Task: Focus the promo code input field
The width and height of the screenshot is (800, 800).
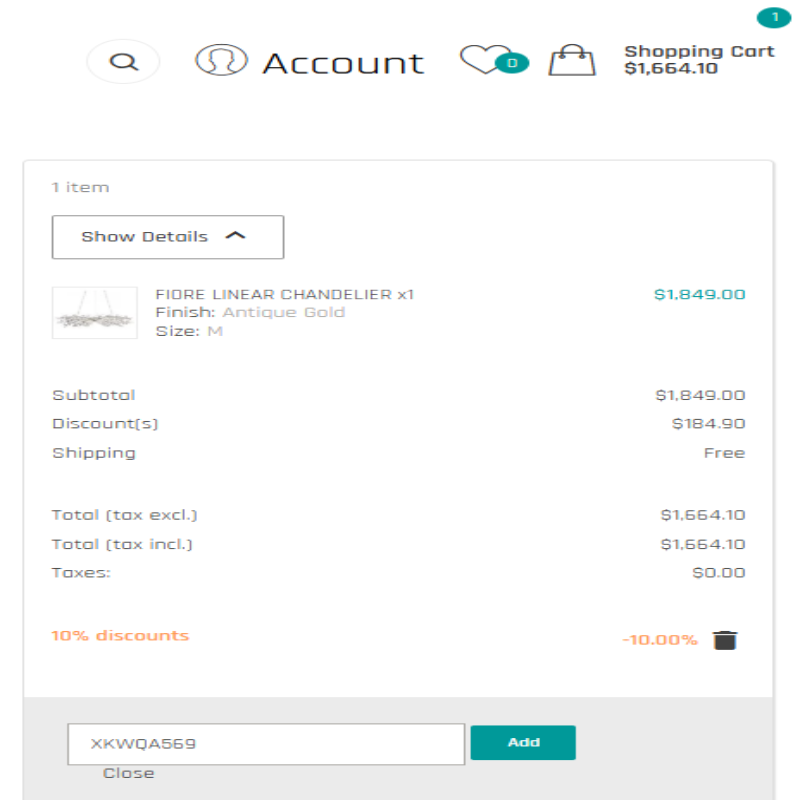Action: pos(266,744)
